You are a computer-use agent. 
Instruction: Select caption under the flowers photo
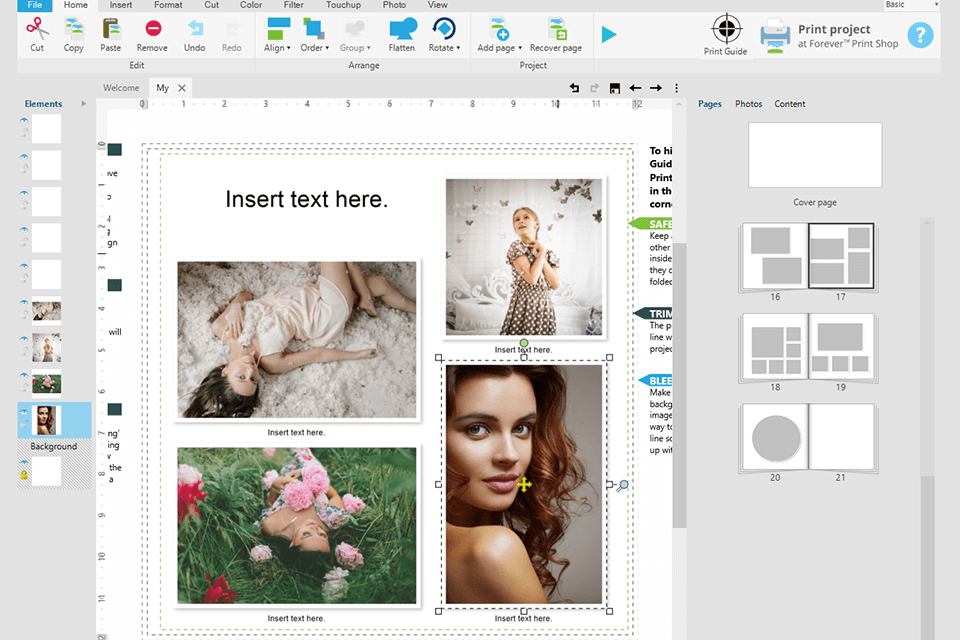tap(296, 619)
